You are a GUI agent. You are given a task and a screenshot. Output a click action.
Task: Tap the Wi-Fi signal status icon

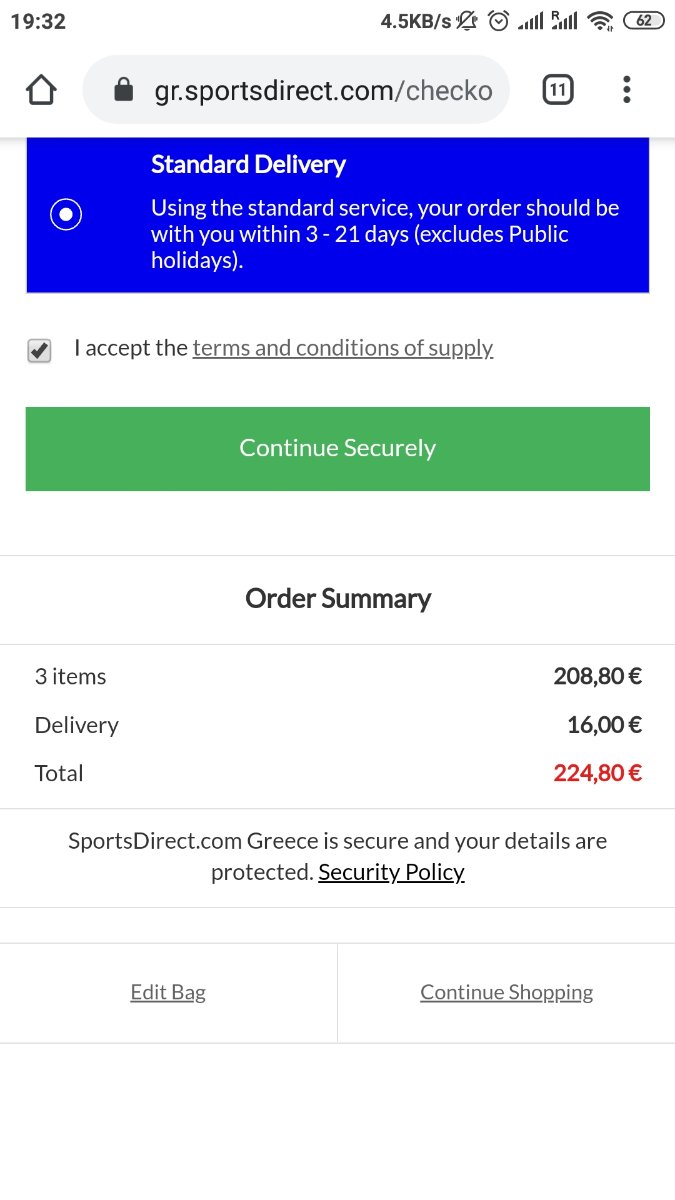[600, 21]
